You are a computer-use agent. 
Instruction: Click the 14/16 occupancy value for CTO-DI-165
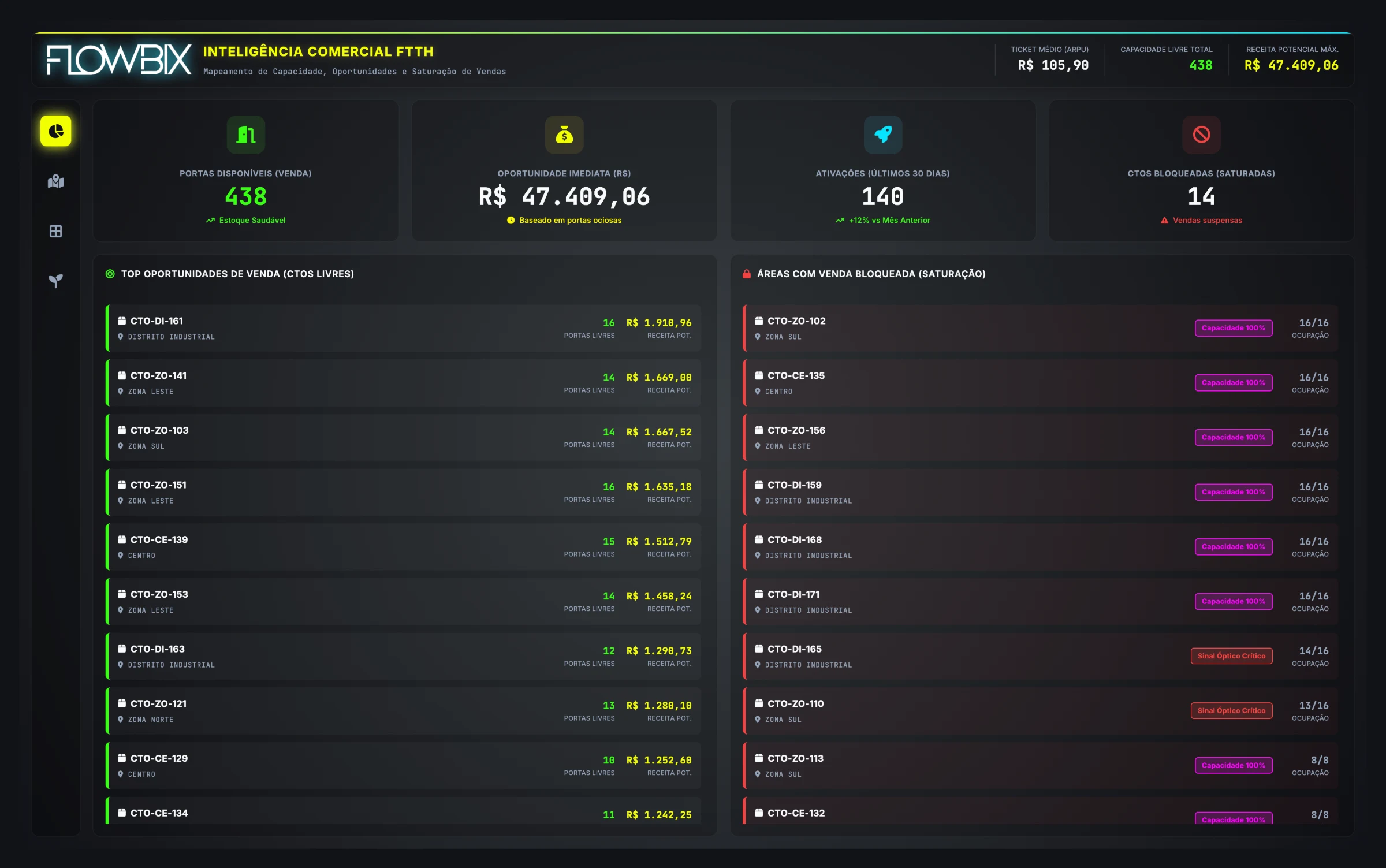(1314, 651)
